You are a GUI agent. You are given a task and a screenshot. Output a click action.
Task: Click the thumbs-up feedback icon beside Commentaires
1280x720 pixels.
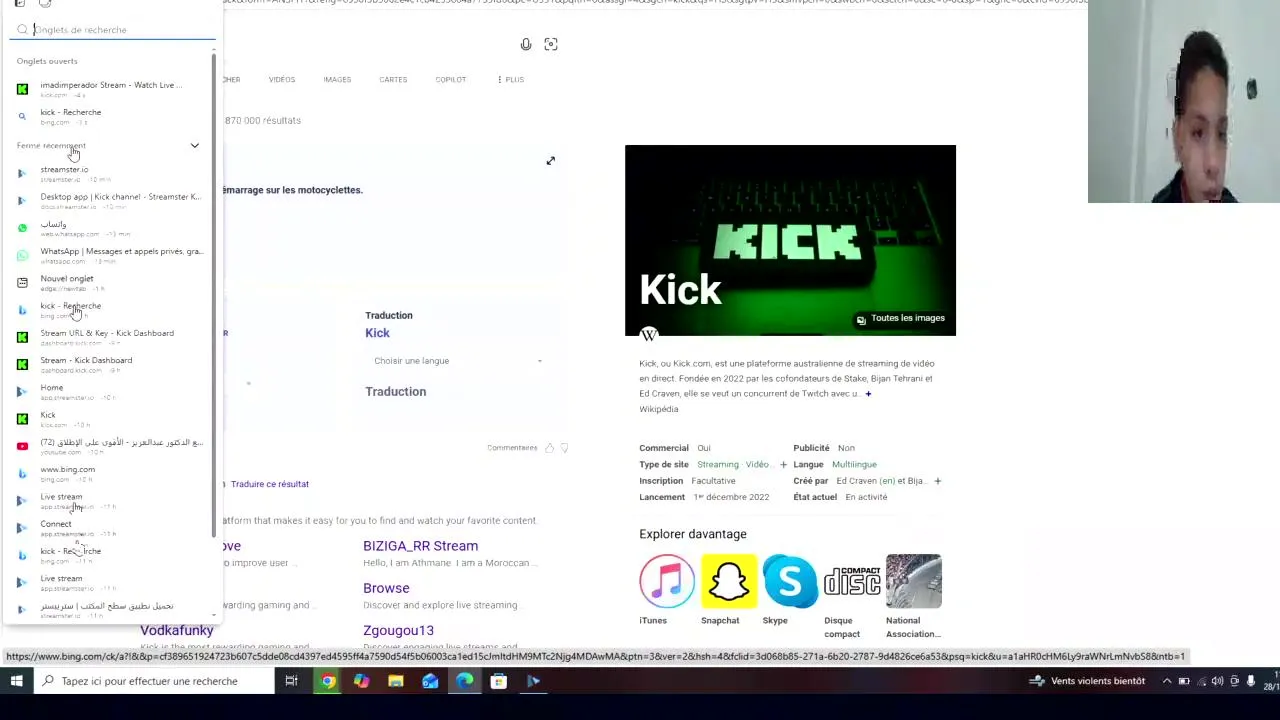coord(549,448)
